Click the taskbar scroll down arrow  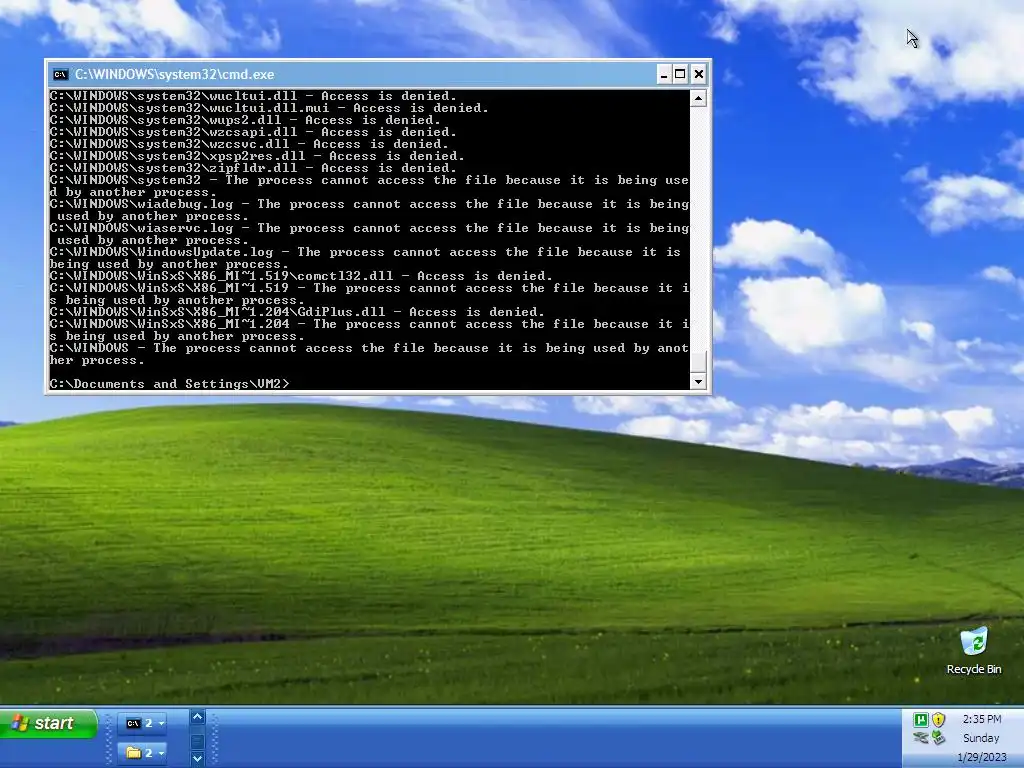click(x=197, y=758)
